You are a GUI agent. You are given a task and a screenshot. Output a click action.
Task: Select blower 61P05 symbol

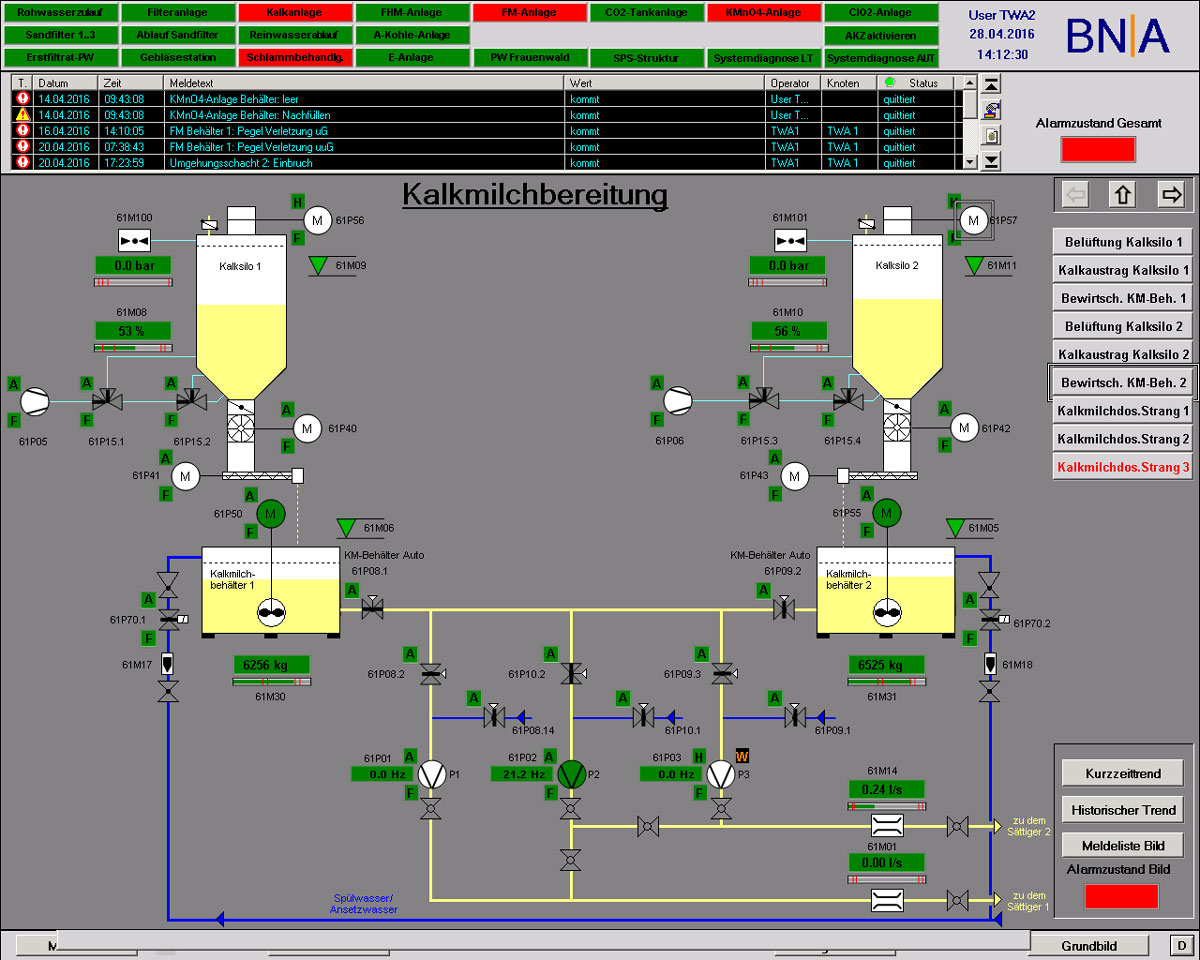pos(36,400)
